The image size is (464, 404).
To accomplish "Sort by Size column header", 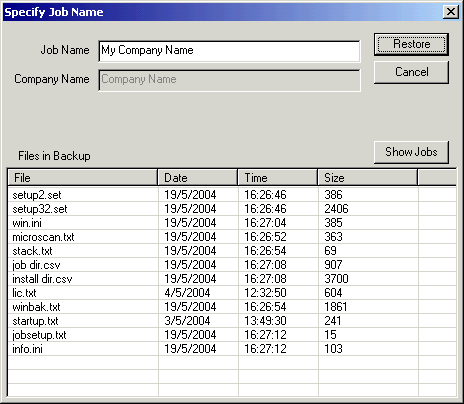I will tap(367, 177).
